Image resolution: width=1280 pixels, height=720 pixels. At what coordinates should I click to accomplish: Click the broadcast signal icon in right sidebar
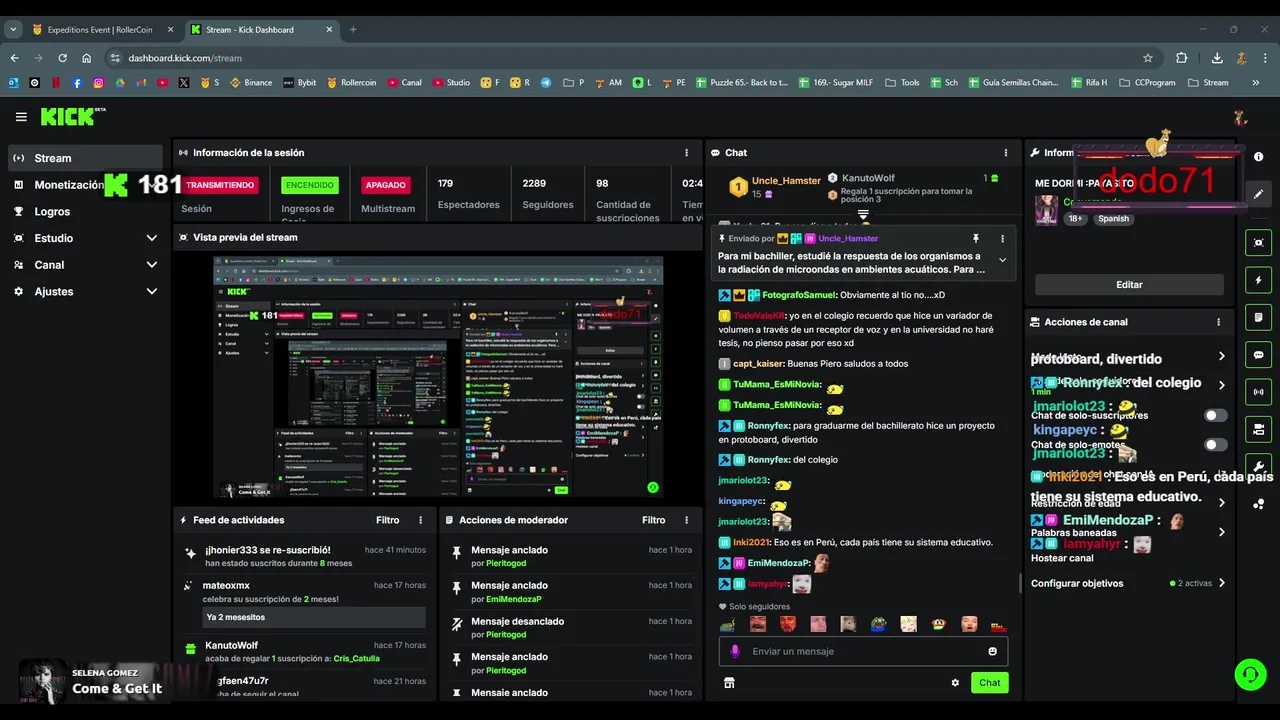click(1258, 392)
